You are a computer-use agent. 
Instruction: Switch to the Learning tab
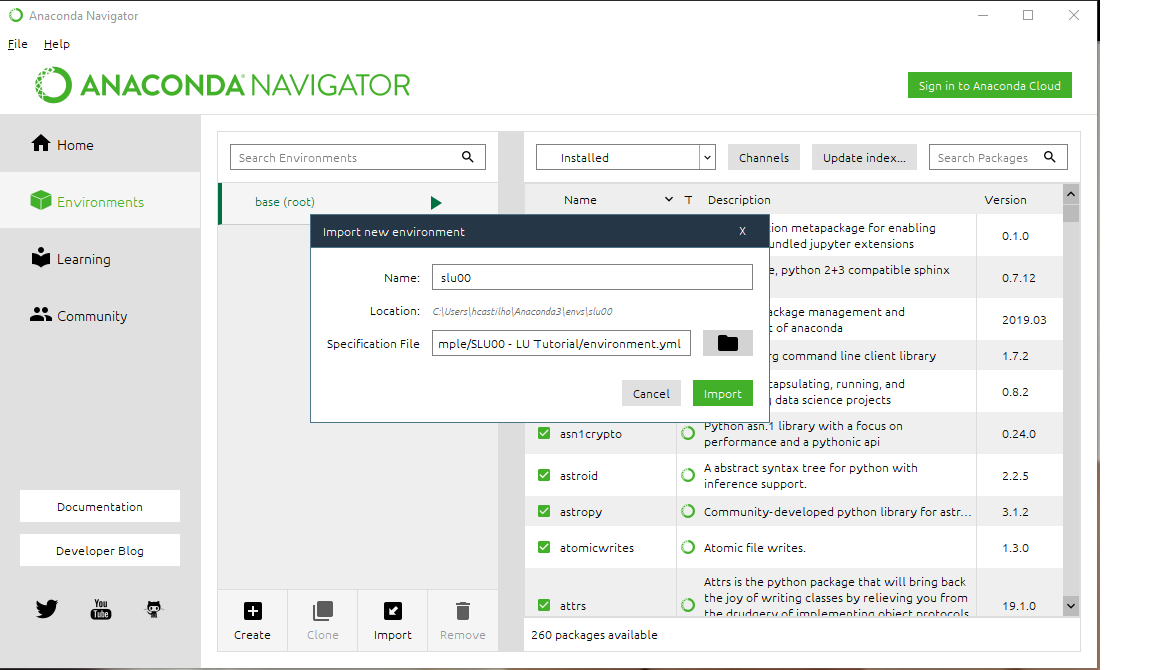pos(100,258)
